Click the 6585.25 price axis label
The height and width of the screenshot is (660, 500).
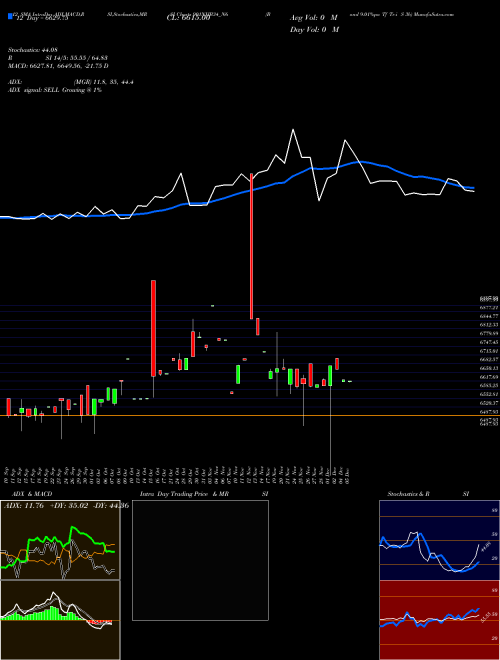489,385
